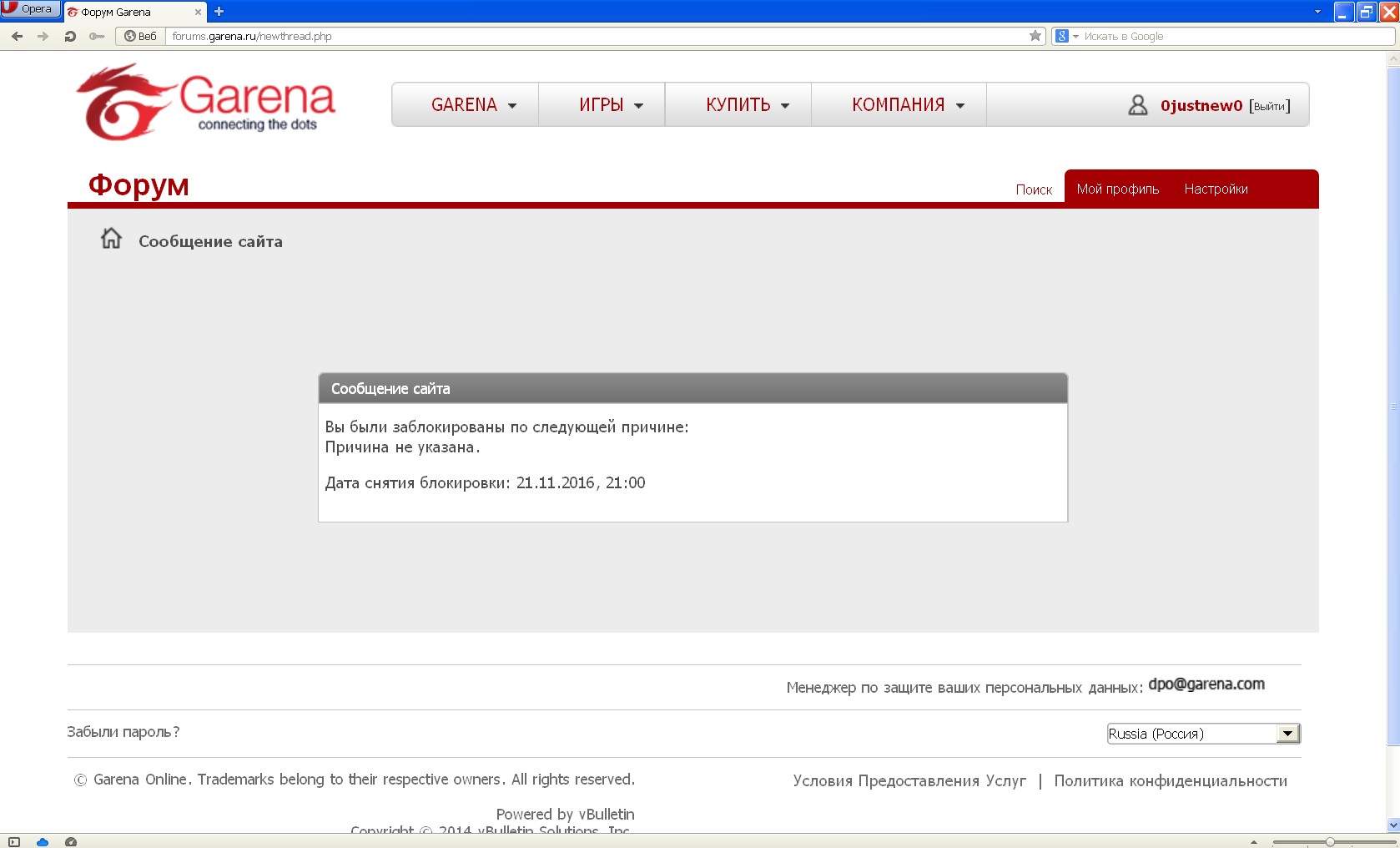This screenshot has width=1400, height=848.
Task: Click the Сообщение сайта breadcrumb title
Action: (210, 241)
